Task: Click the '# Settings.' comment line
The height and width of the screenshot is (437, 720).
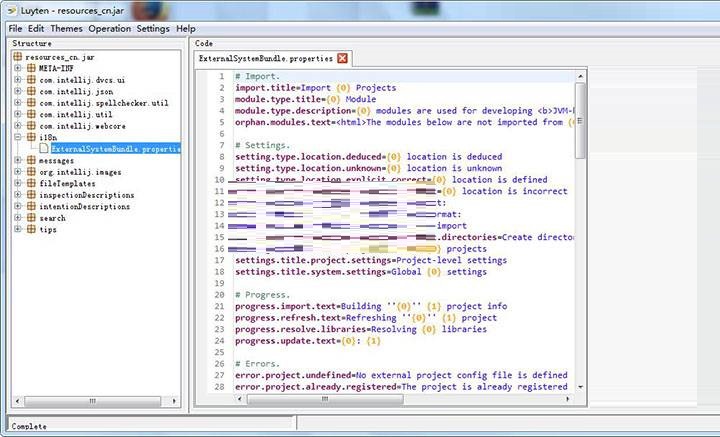Action: click(x=262, y=145)
